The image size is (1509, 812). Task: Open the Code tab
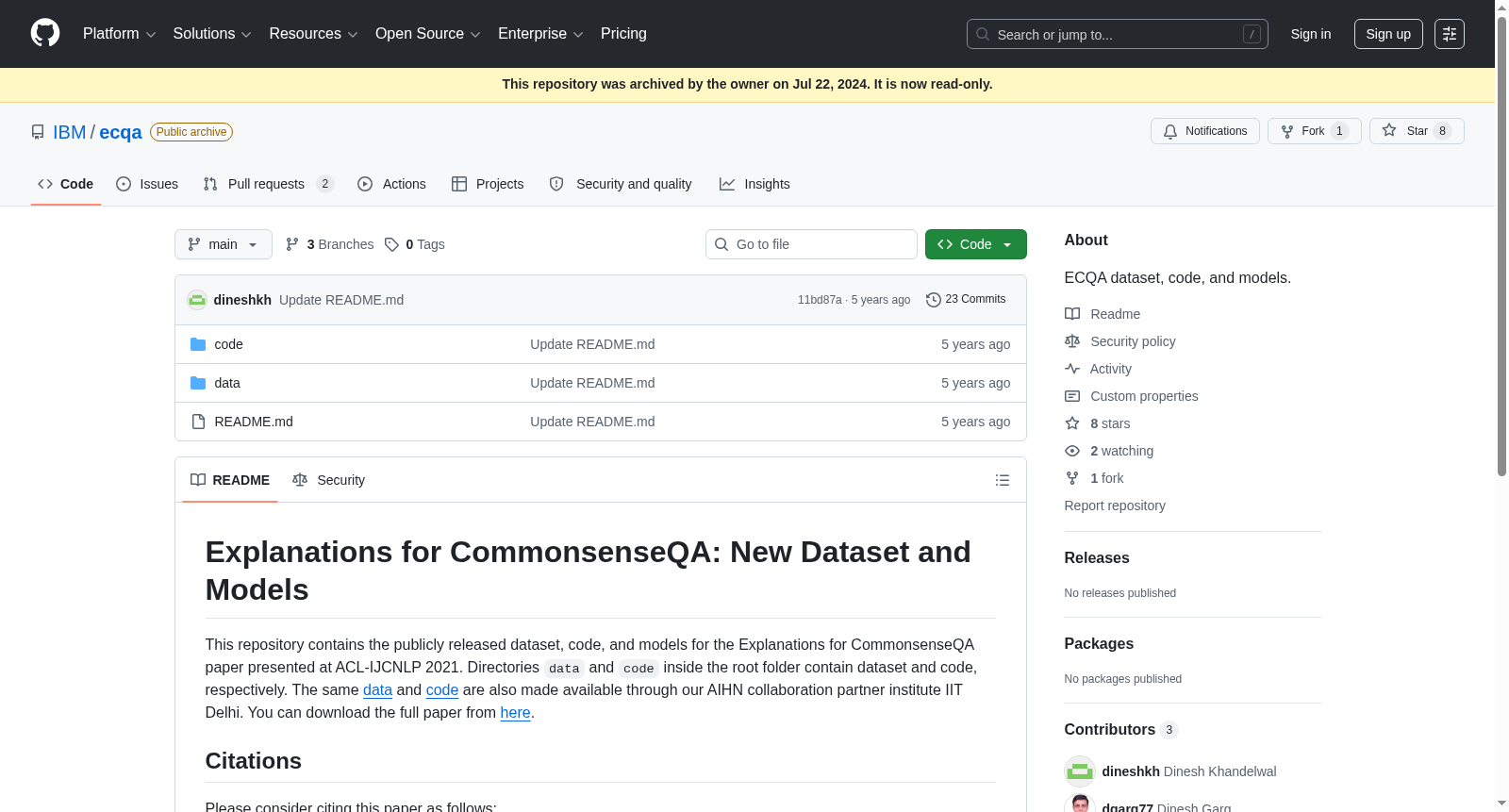(x=66, y=184)
